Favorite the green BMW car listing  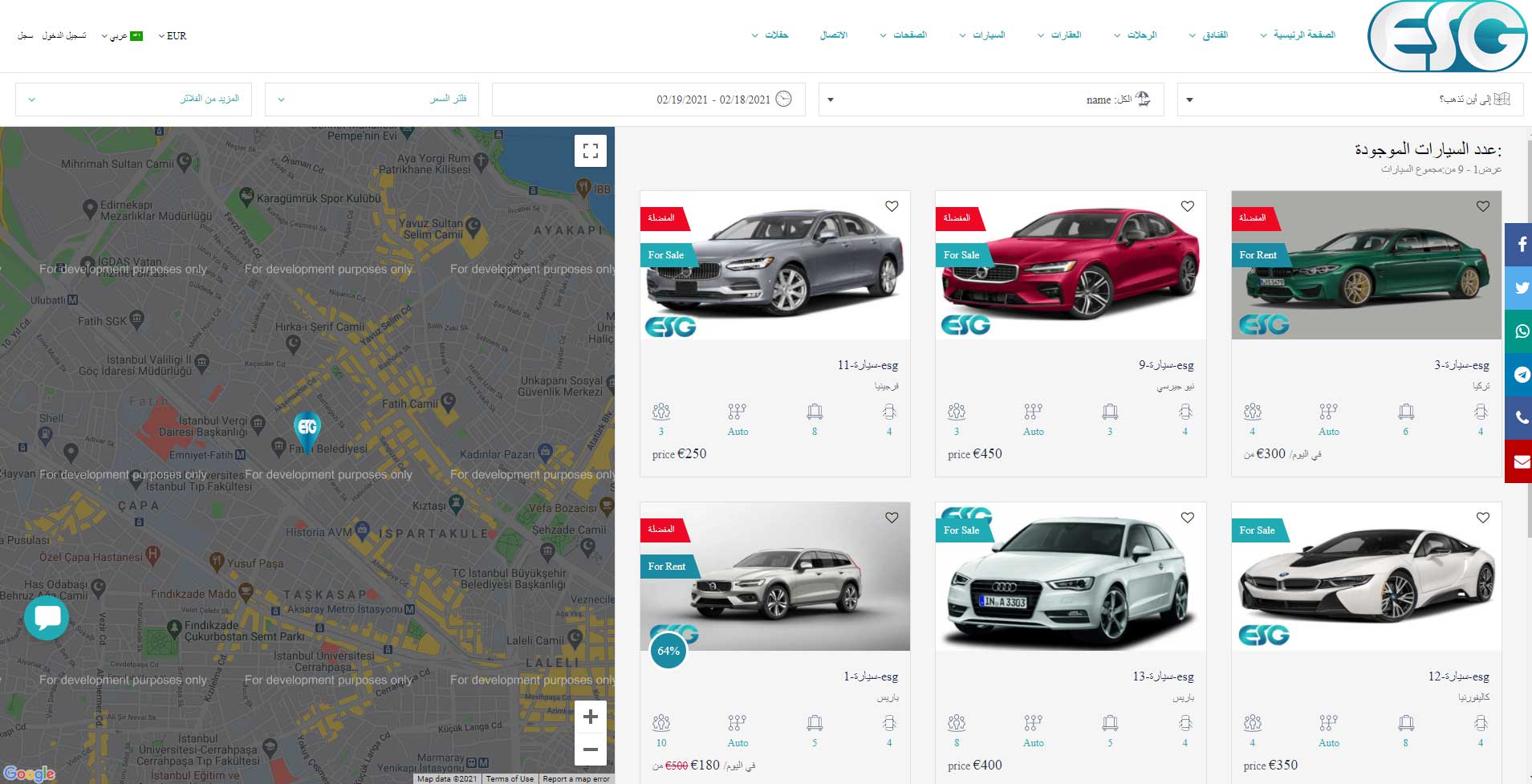[x=1482, y=206]
